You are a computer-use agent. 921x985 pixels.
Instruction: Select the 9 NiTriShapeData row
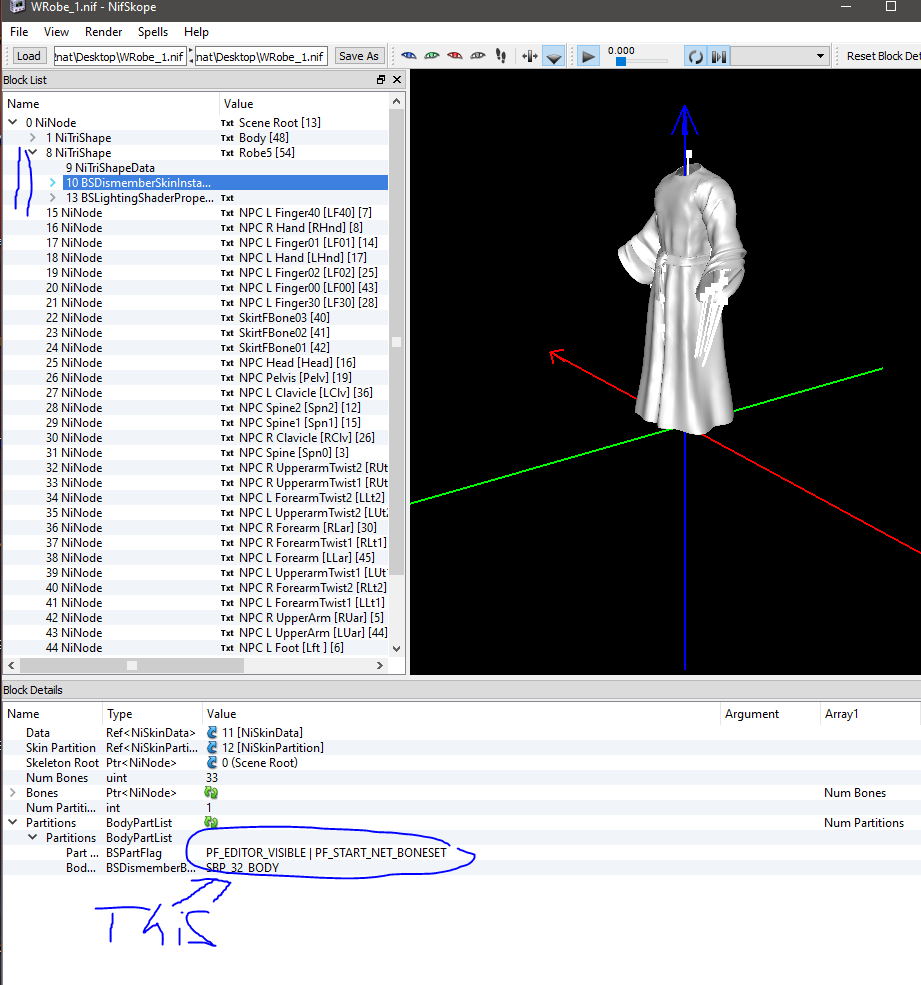pos(195,168)
